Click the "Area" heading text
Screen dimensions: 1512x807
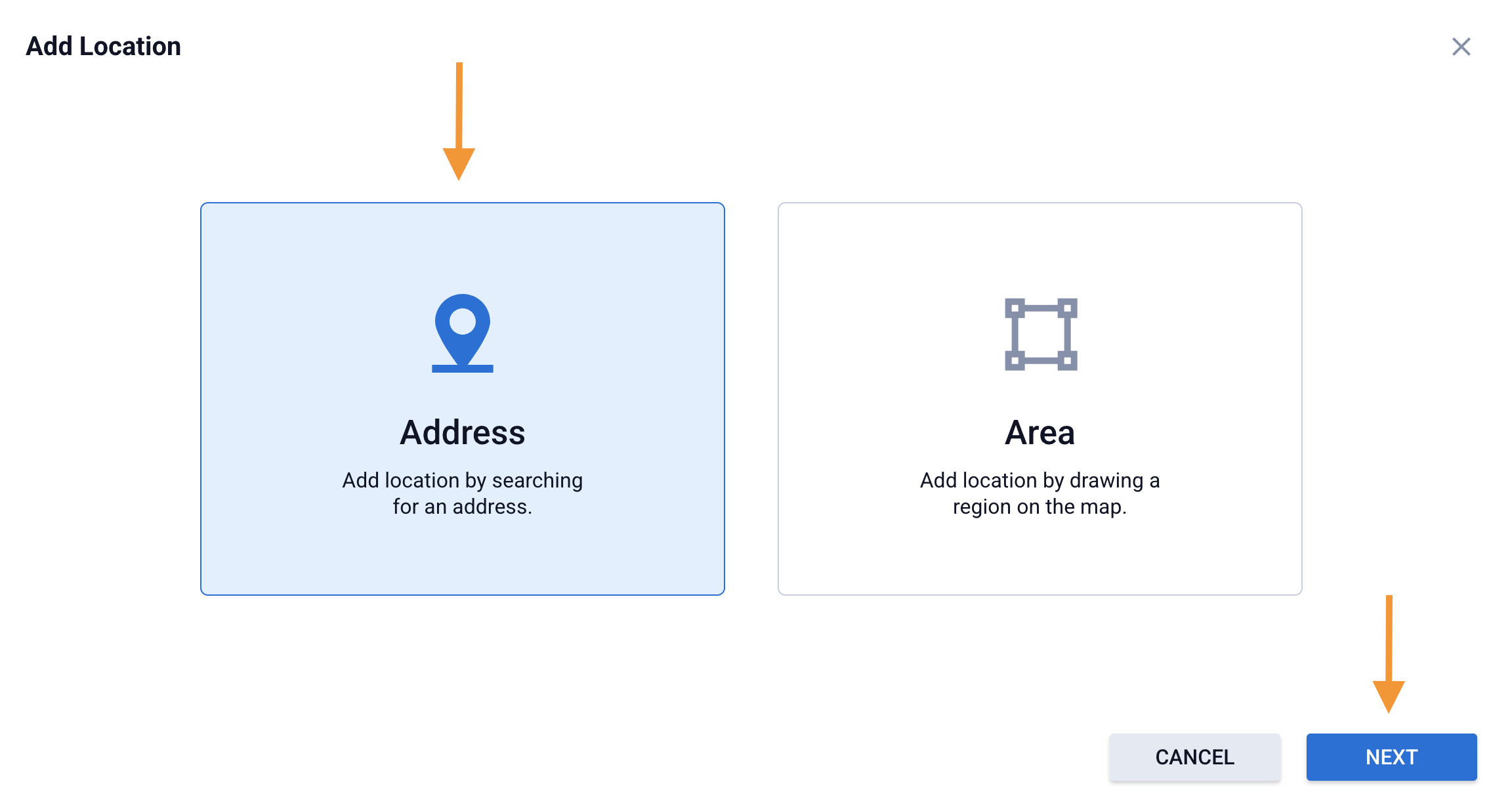[x=1039, y=433]
